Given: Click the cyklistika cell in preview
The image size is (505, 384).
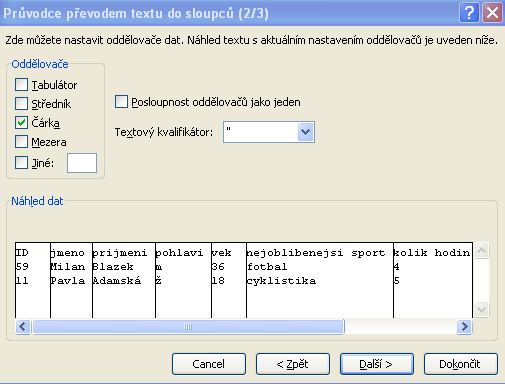Looking at the screenshot, I should (x=281, y=281).
